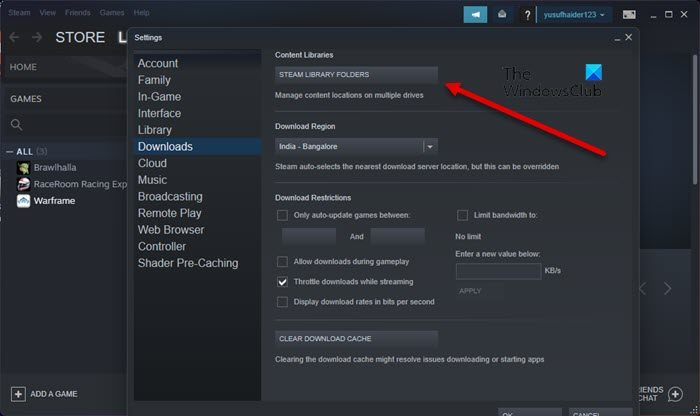Viewport: 700px width, 416px height.
Task: Select Brawlhalla in the games list
Action: coord(55,168)
